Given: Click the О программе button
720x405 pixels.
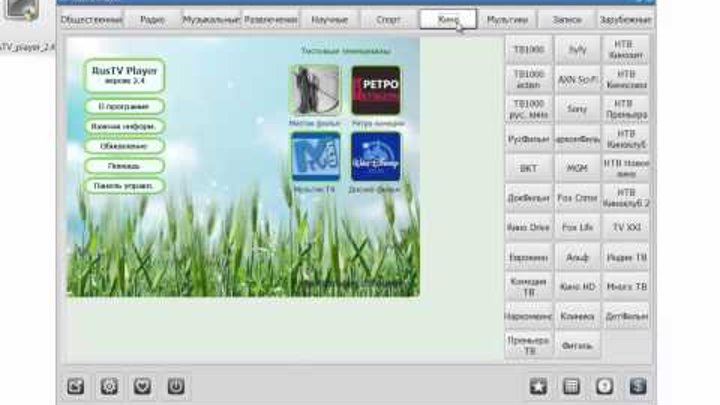Looking at the screenshot, I should 124,106.
